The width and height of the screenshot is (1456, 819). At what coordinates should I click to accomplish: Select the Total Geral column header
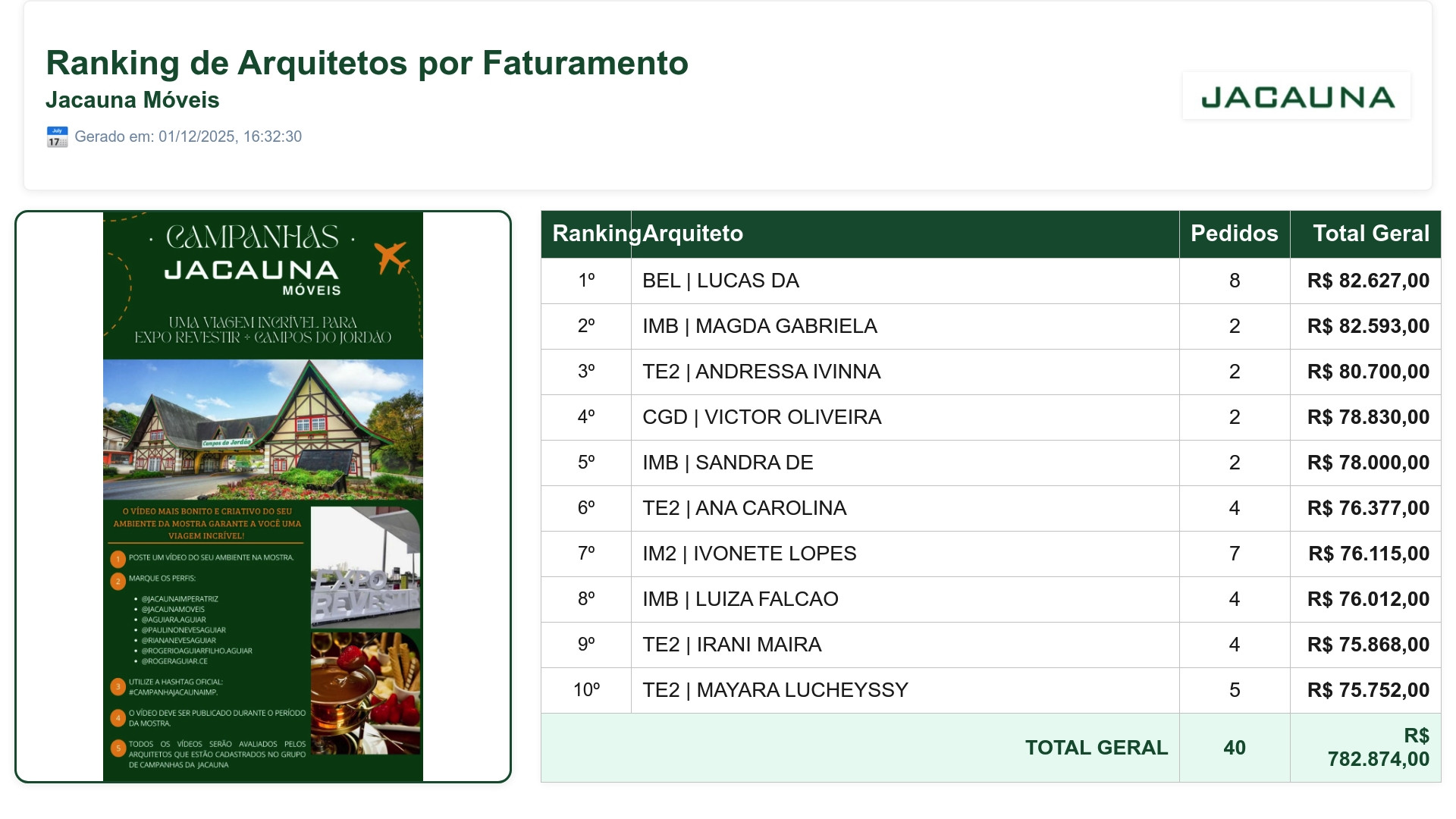(1366, 234)
